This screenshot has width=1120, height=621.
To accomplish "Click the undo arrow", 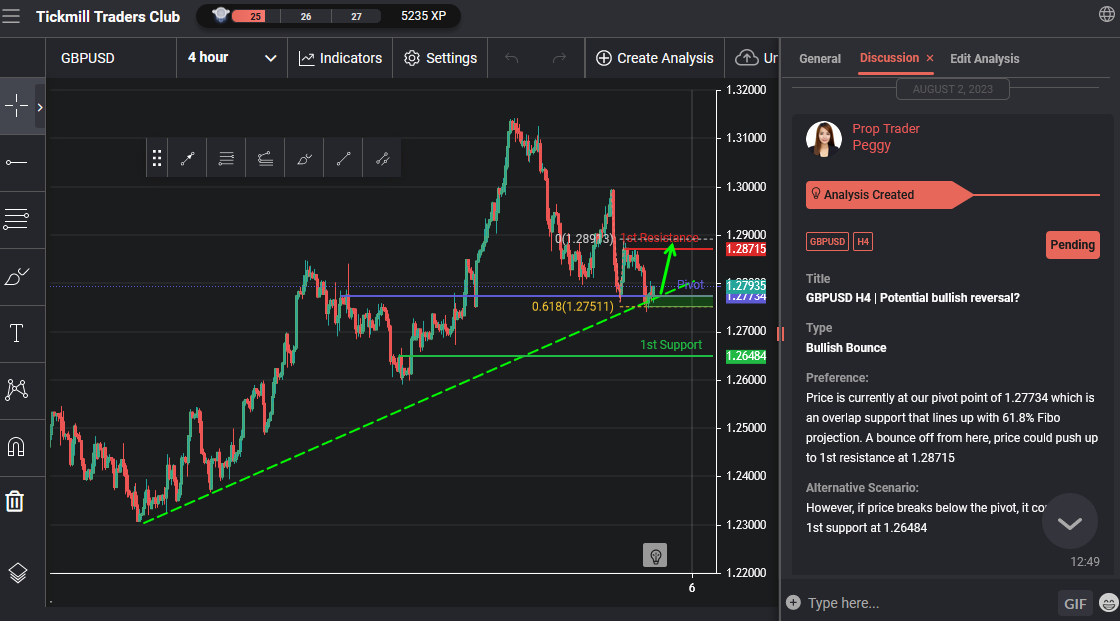I will click(511, 58).
